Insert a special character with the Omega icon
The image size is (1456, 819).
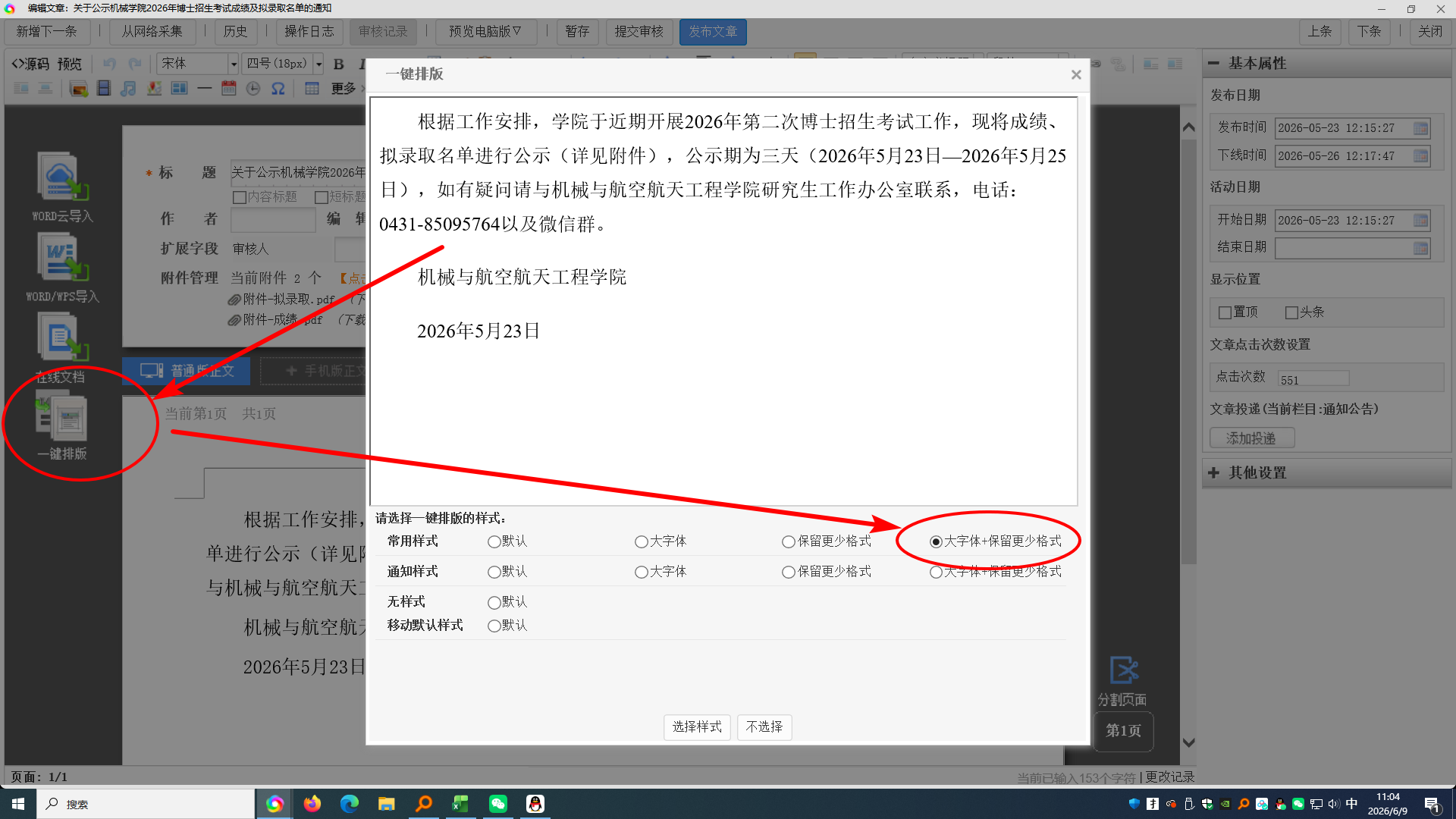click(278, 89)
